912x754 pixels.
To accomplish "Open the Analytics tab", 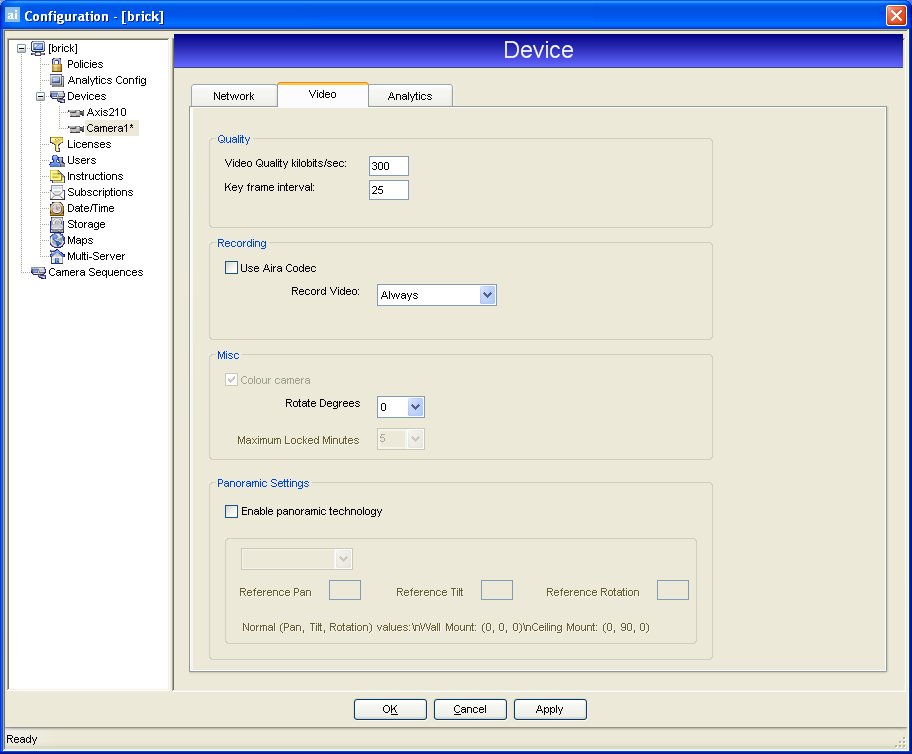I will [x=410, y=95].
